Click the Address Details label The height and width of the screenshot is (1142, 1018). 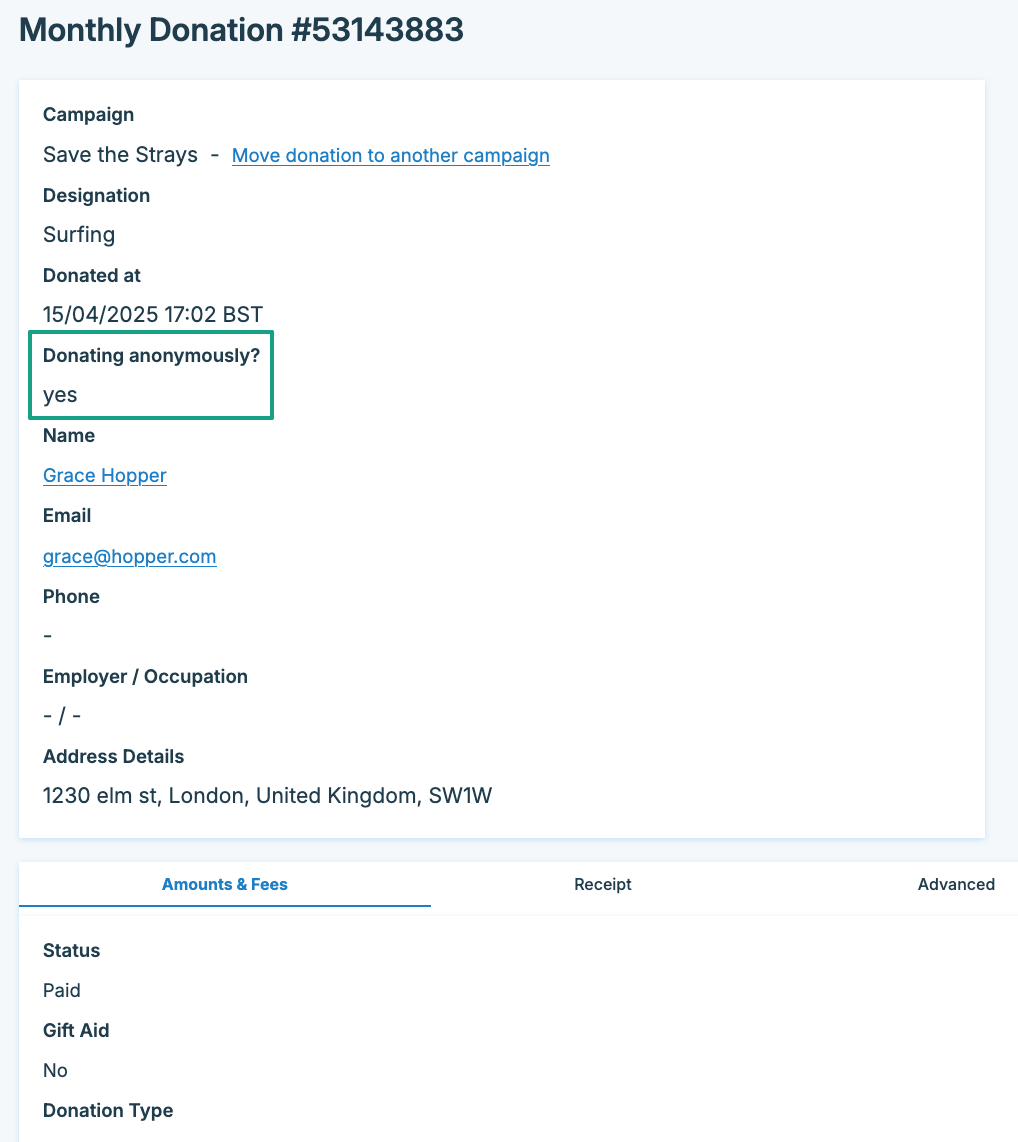coord(113,756)
